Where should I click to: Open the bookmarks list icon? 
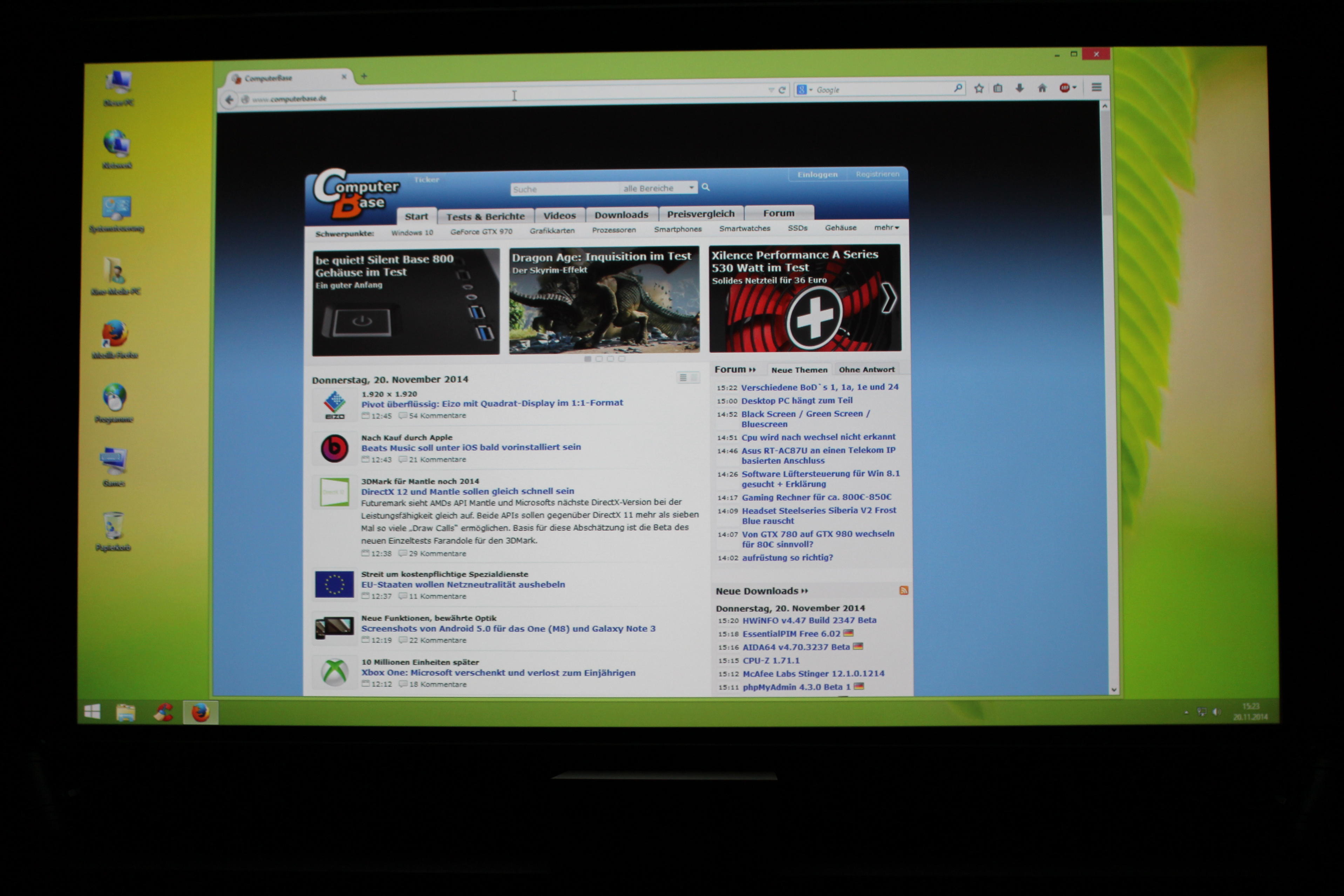[x=998, y=89]
